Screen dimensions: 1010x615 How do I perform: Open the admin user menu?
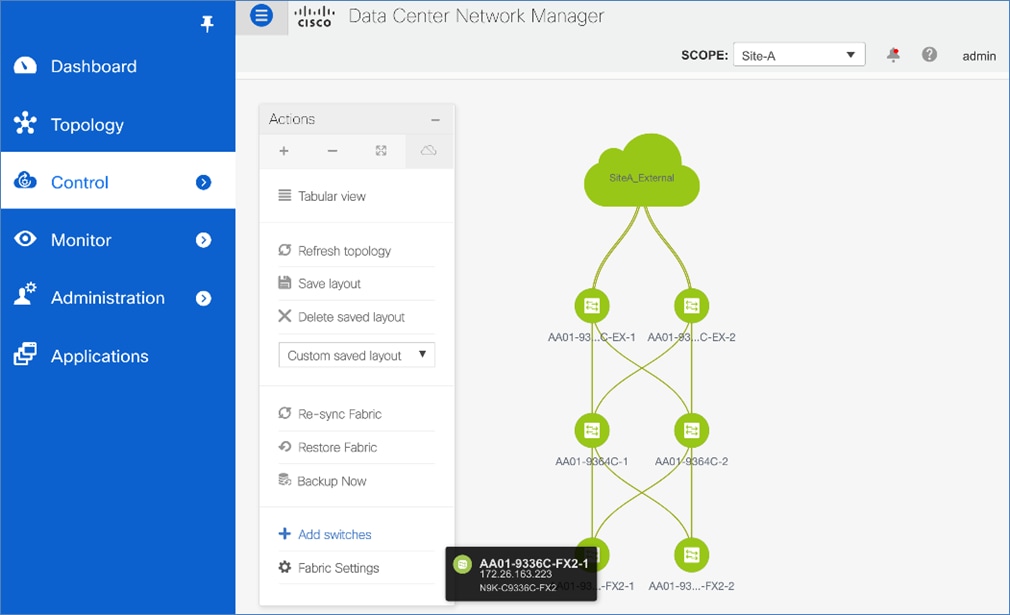(979, 56)
